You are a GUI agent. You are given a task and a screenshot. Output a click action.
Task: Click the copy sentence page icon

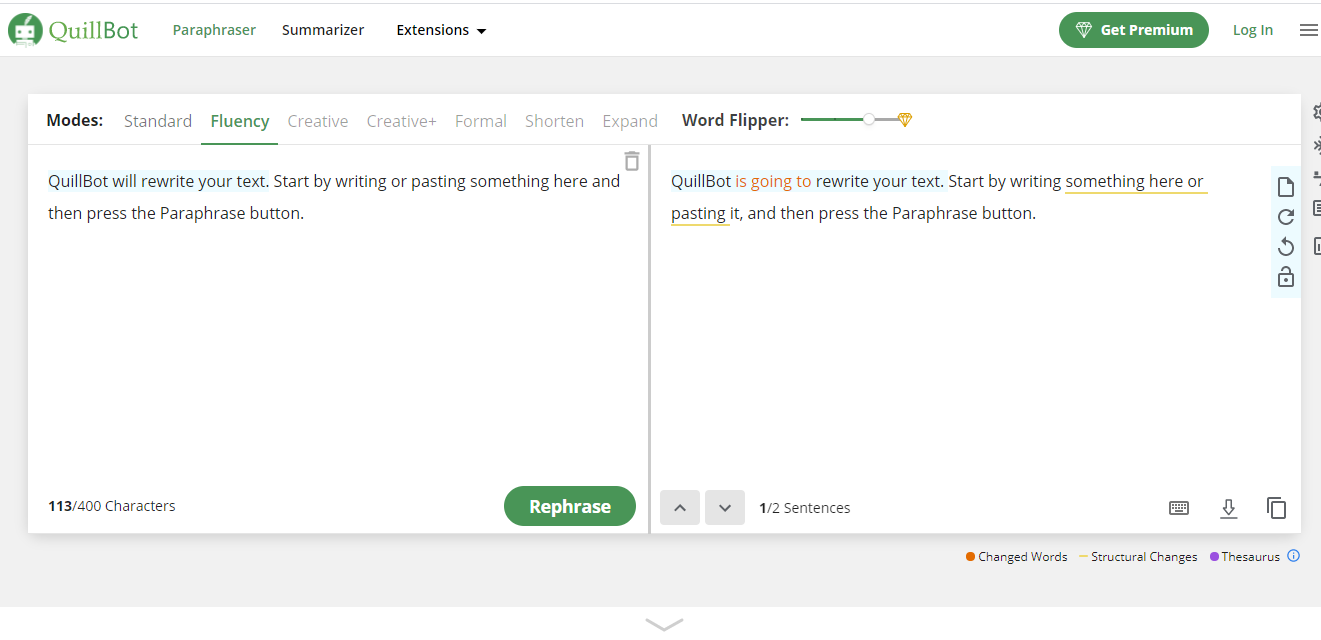(x=1286, y=187)
